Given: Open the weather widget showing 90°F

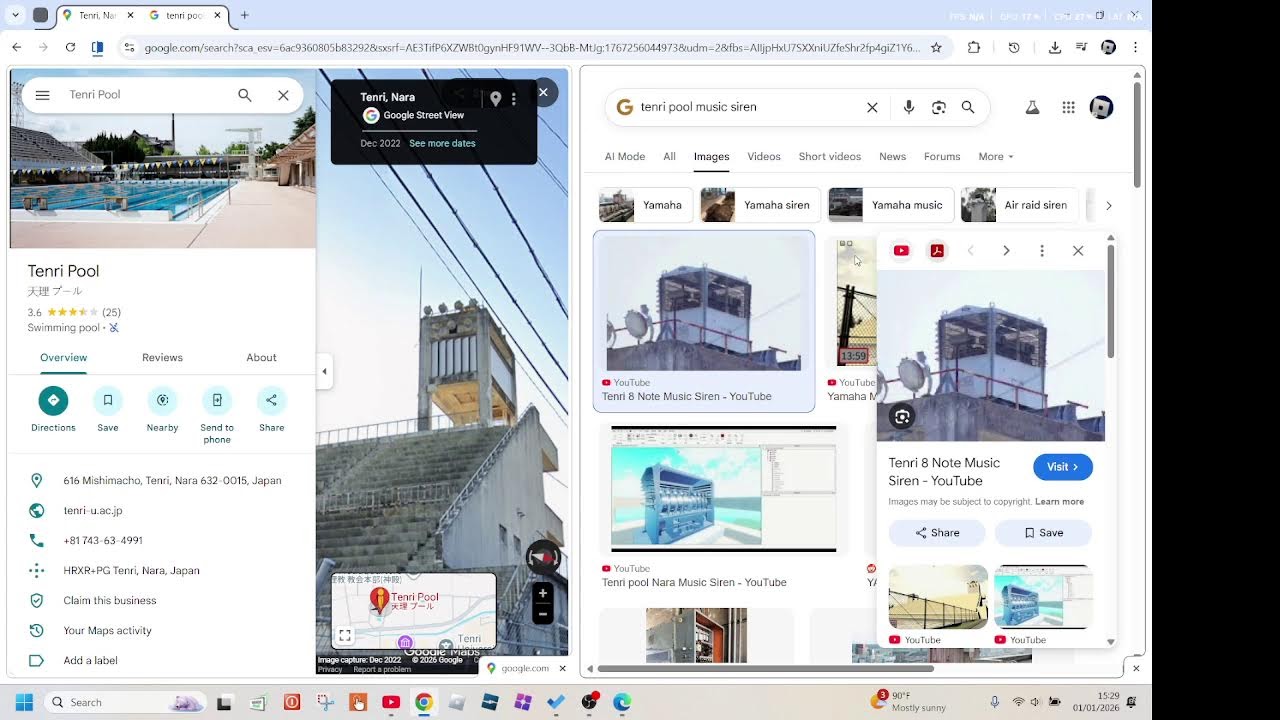Looking at the screenshot, I should click(x=909, y=701).
